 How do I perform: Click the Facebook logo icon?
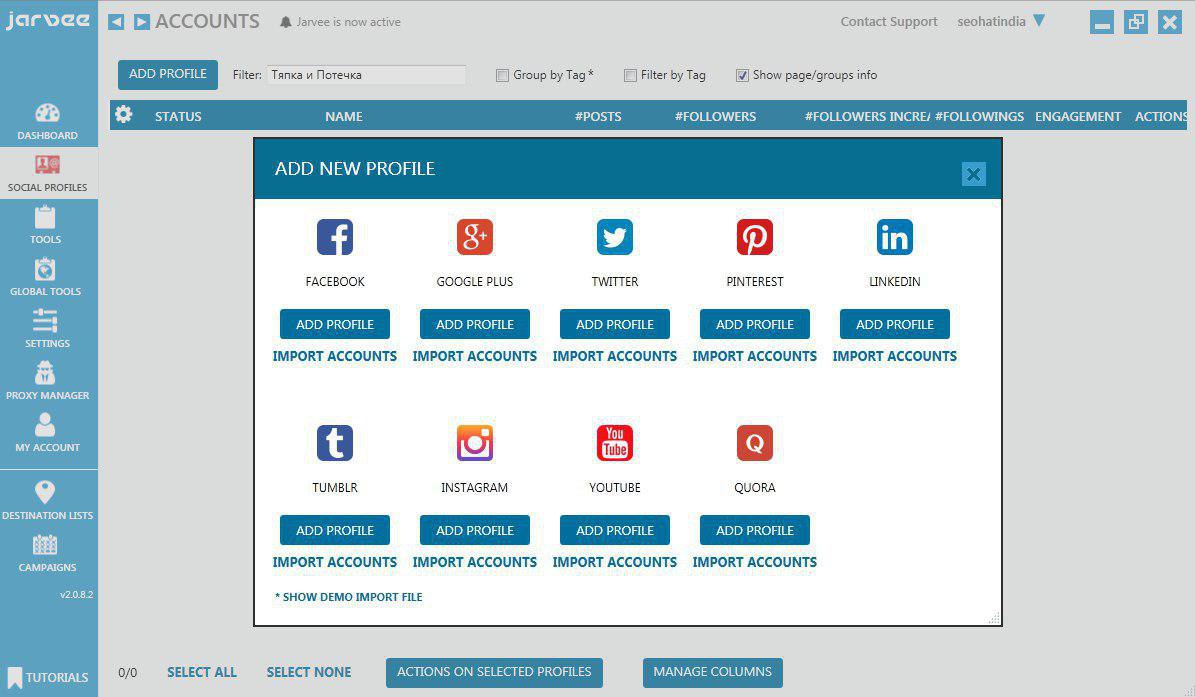point(335,237)
